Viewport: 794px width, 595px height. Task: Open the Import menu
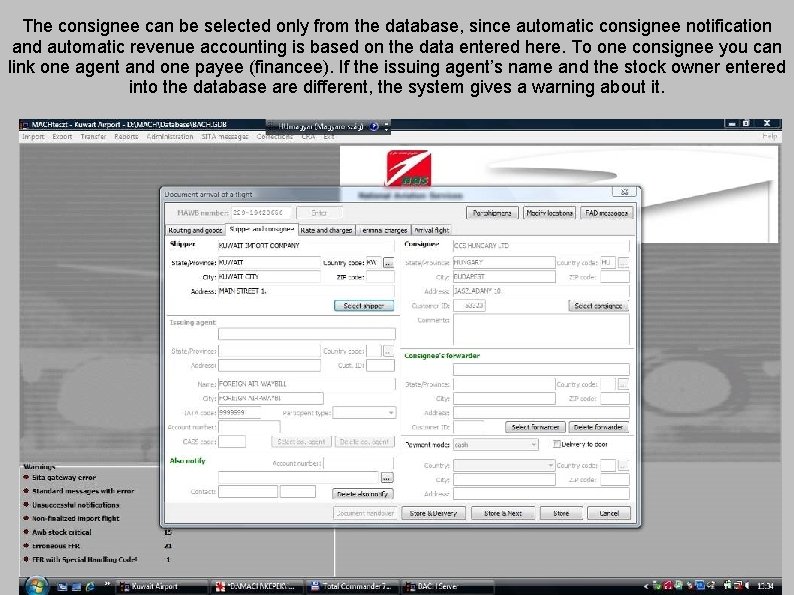pos(33,137)
